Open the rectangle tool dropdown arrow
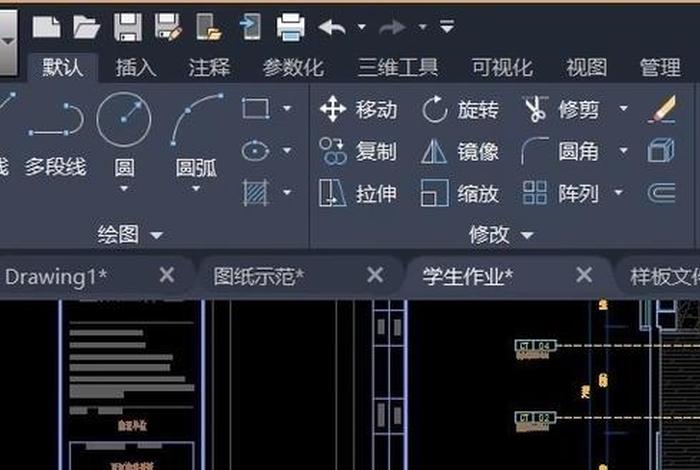 pos(287,108)
